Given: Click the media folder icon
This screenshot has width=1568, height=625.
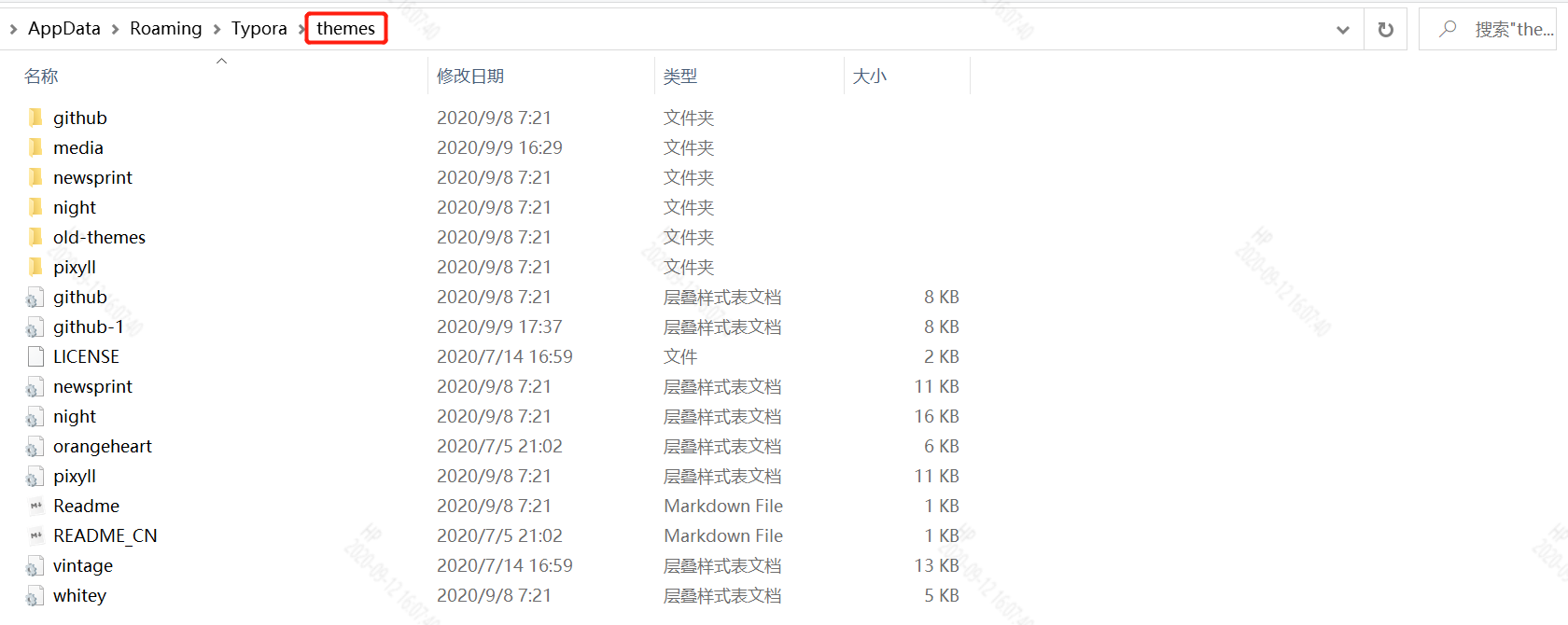Looking at the screenshot, I should (x=35, y=147).
